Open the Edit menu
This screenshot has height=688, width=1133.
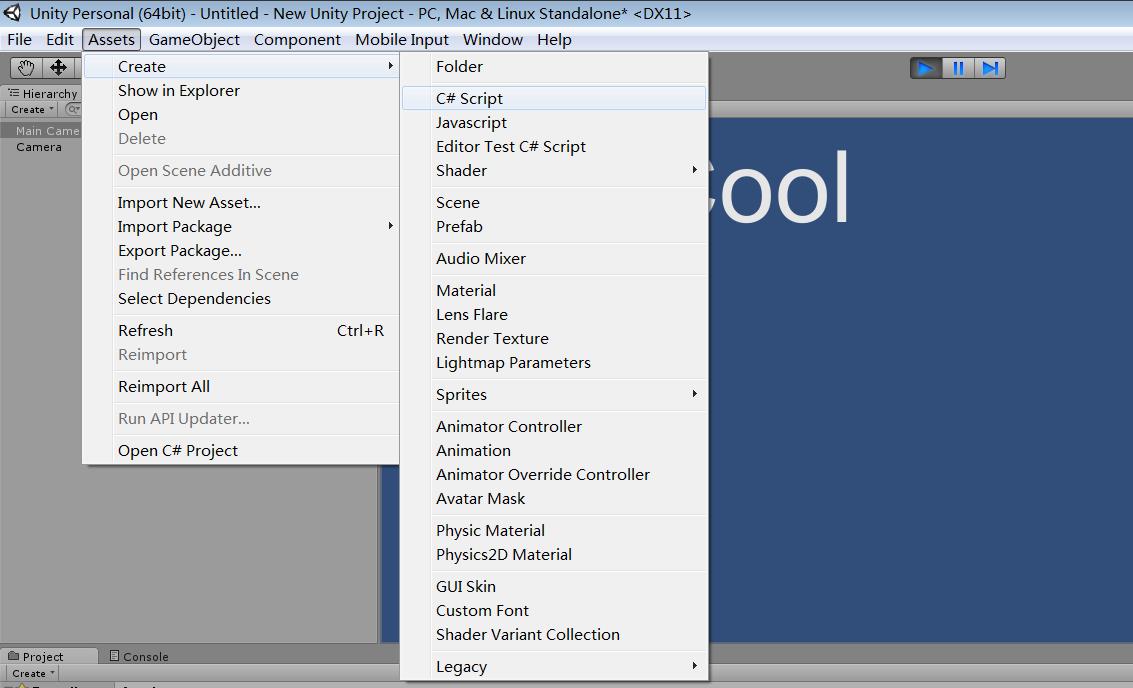60,40
